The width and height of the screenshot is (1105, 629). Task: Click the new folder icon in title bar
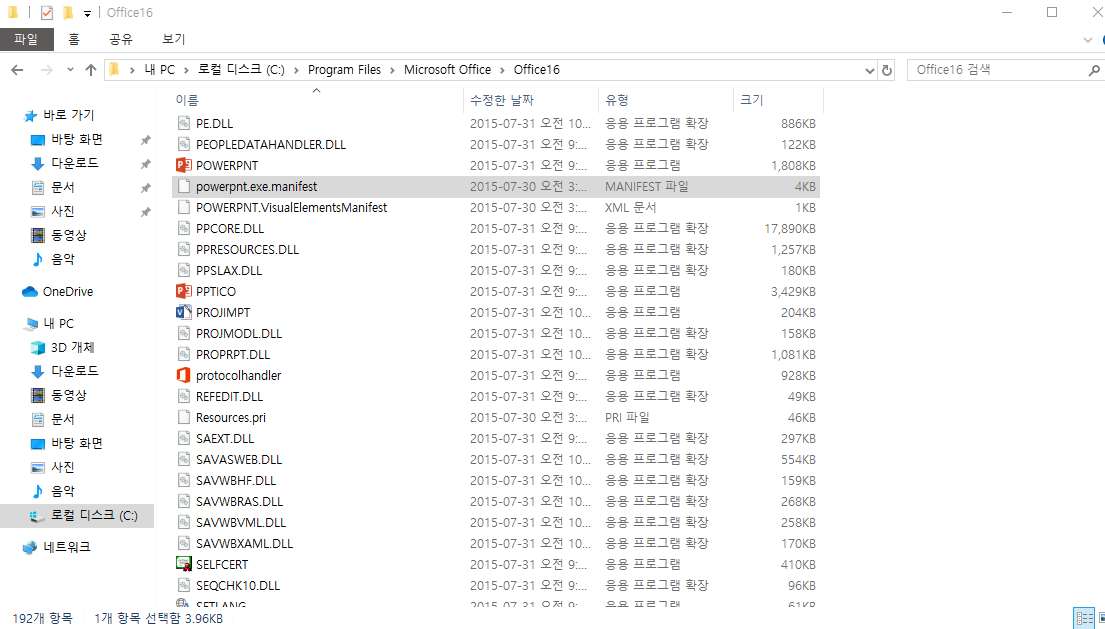68,13
